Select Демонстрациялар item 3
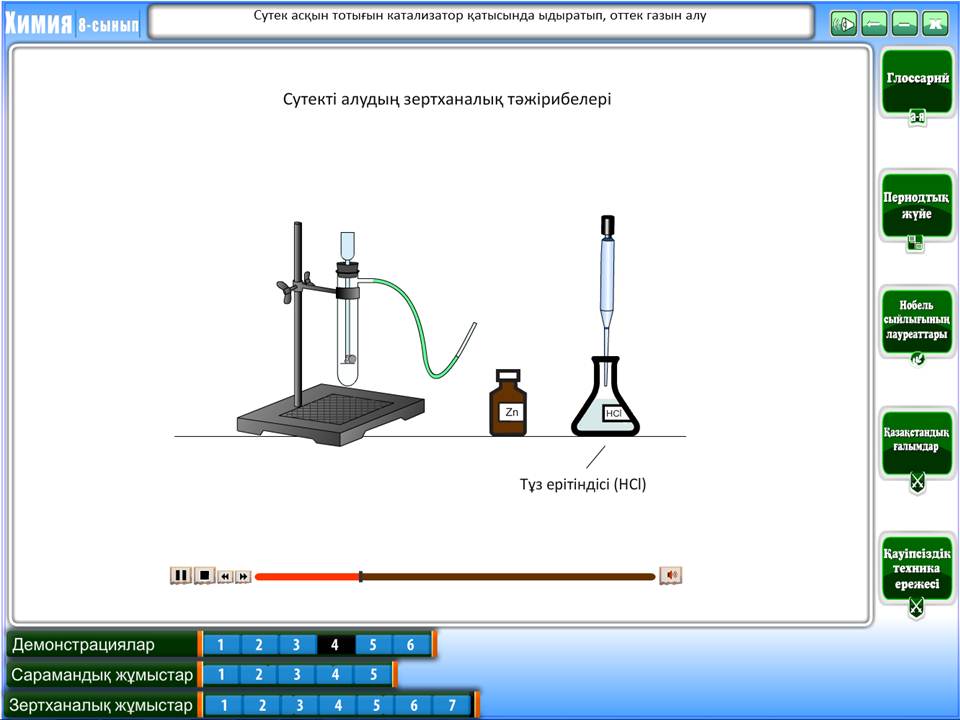 (297, 645)
